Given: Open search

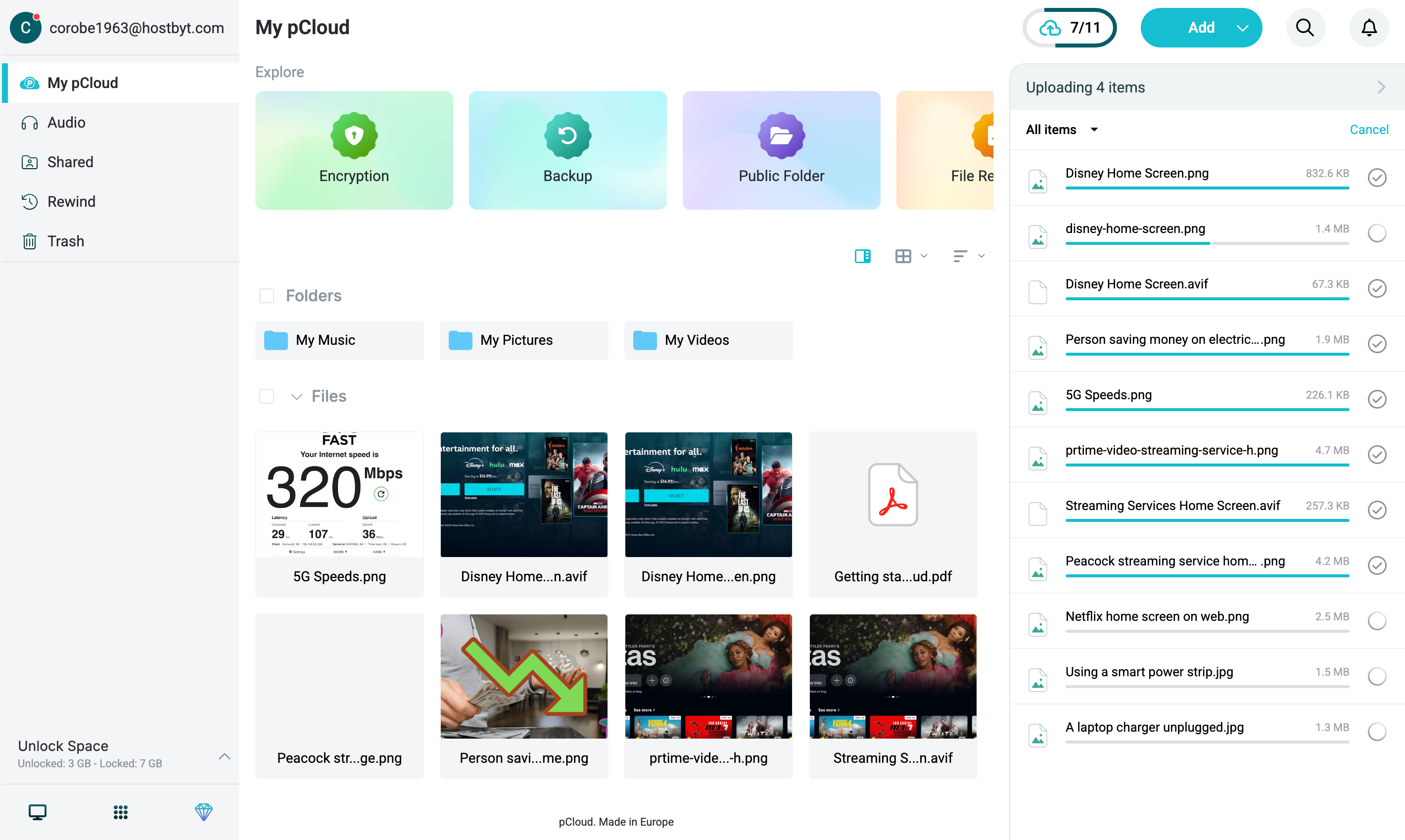Looking at the screenshot, I should (x=1305, y=27).
